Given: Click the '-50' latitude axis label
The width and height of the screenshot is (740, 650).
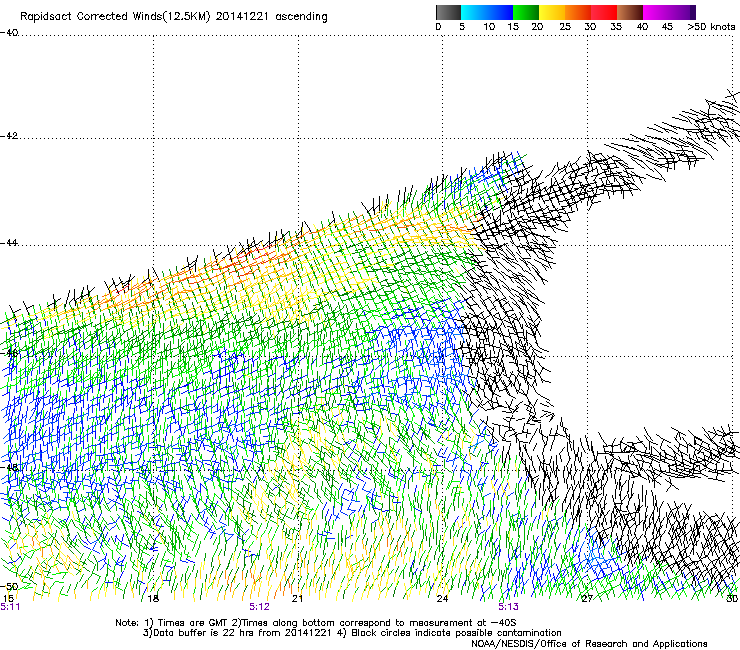Looking at the screenshot, I should point(9,586).
